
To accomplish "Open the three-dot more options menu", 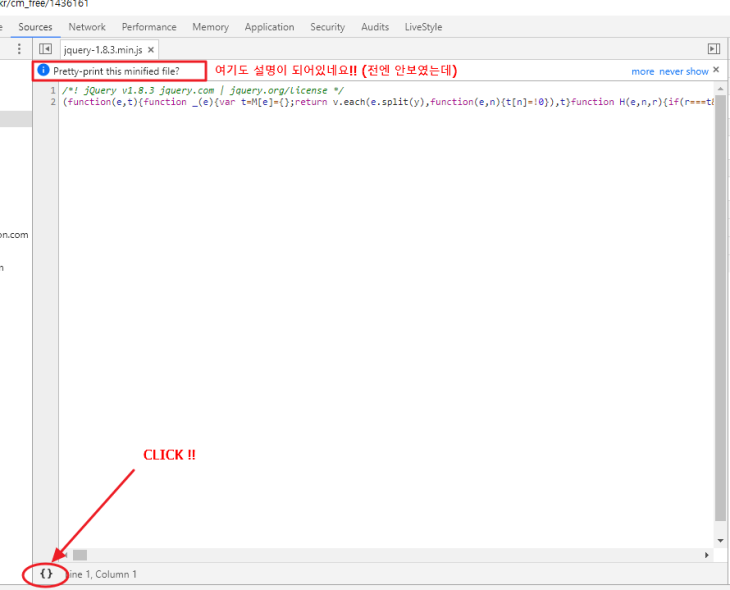I will (x=19, y=49).
